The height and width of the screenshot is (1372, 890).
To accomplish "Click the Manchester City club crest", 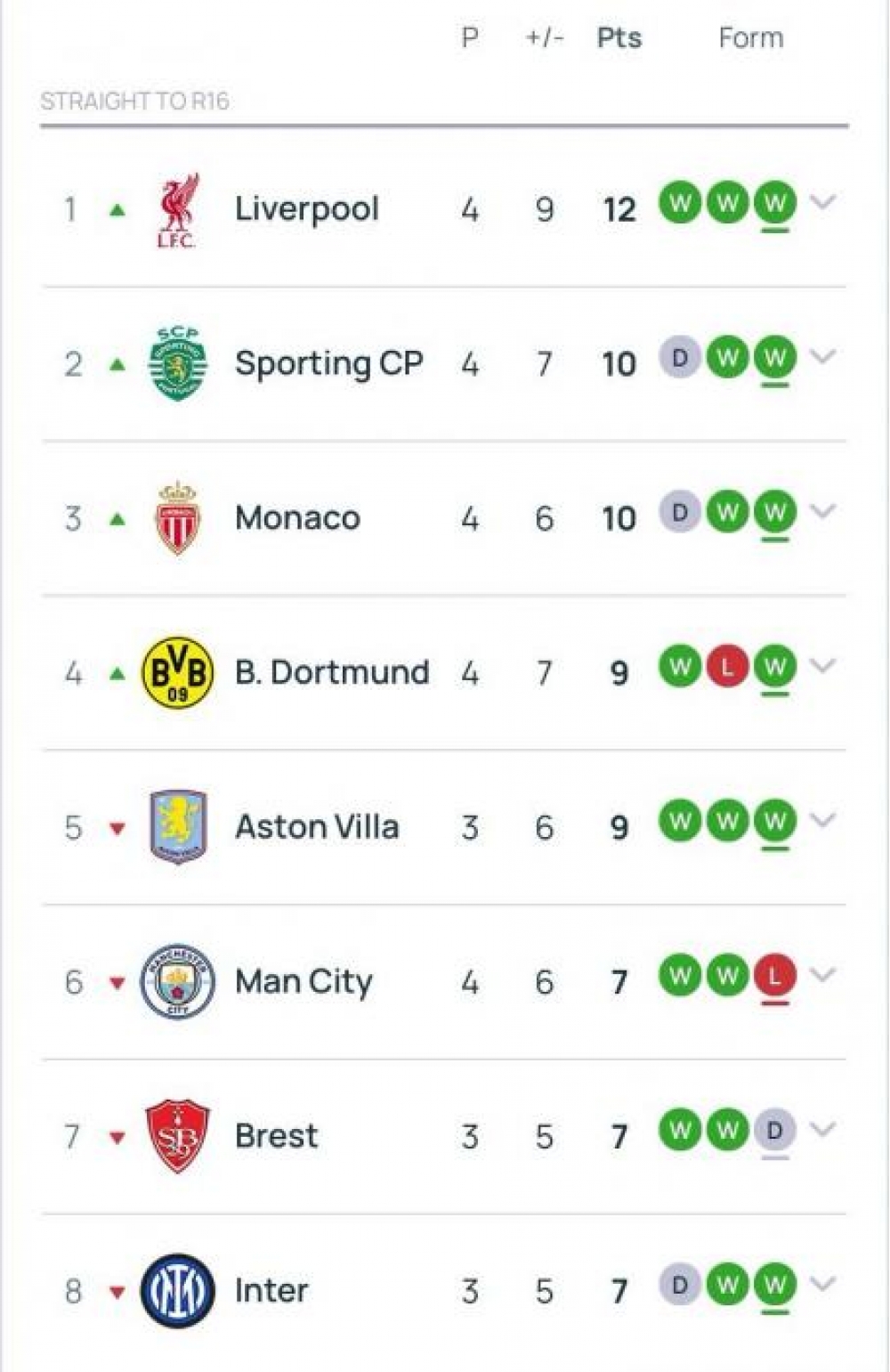I will pyautogui.click(x=178, y=981).
